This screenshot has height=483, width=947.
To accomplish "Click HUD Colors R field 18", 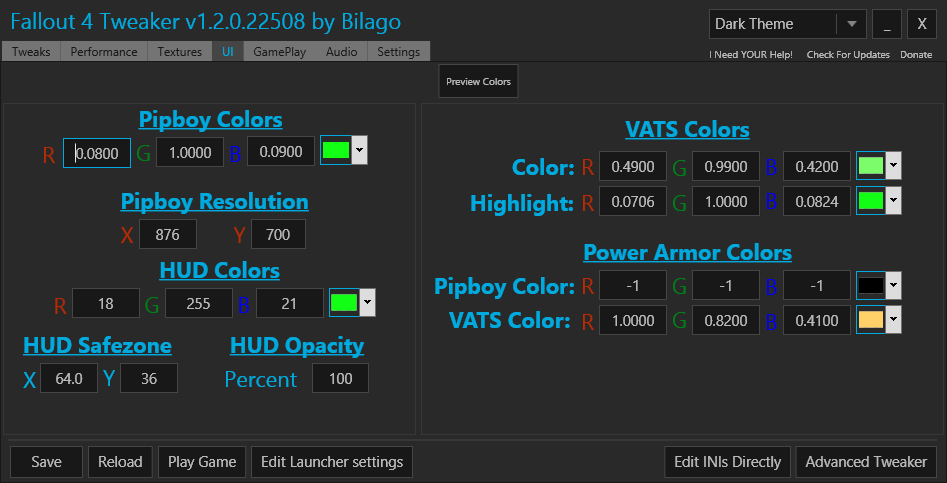I will (x=106, y=303).
